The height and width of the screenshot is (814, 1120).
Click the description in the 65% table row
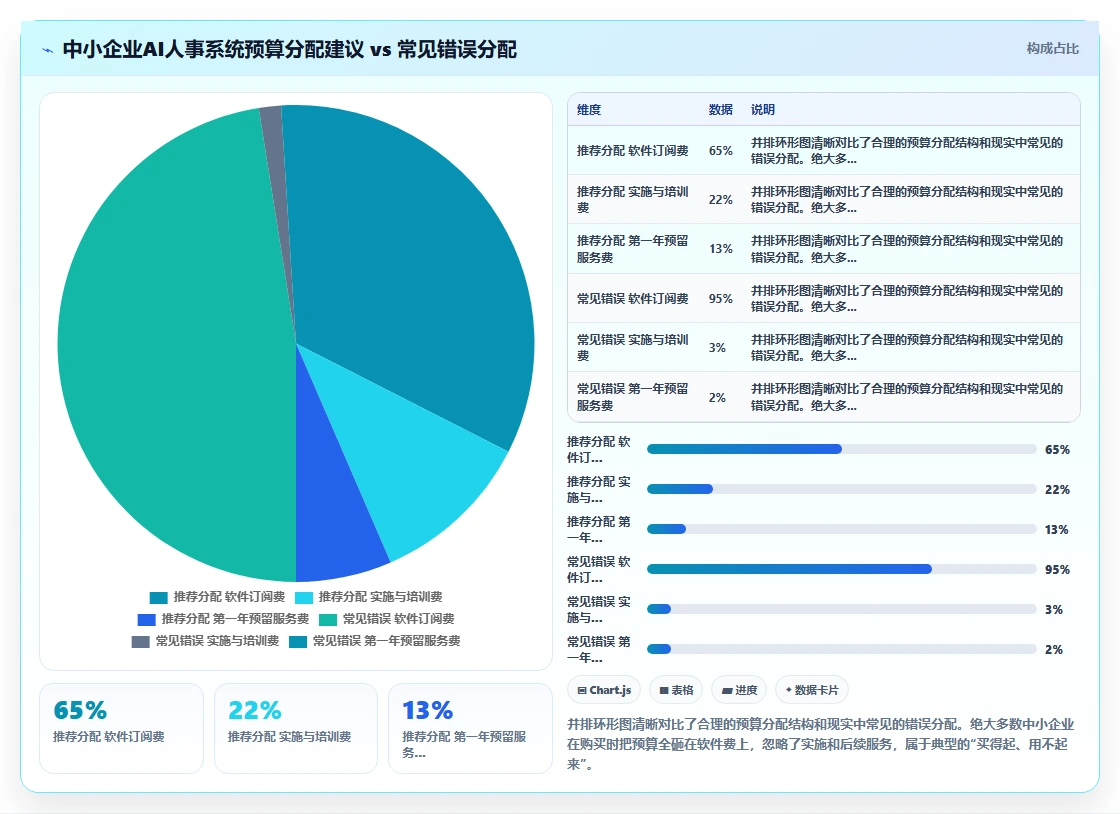(x=907, y=151)
